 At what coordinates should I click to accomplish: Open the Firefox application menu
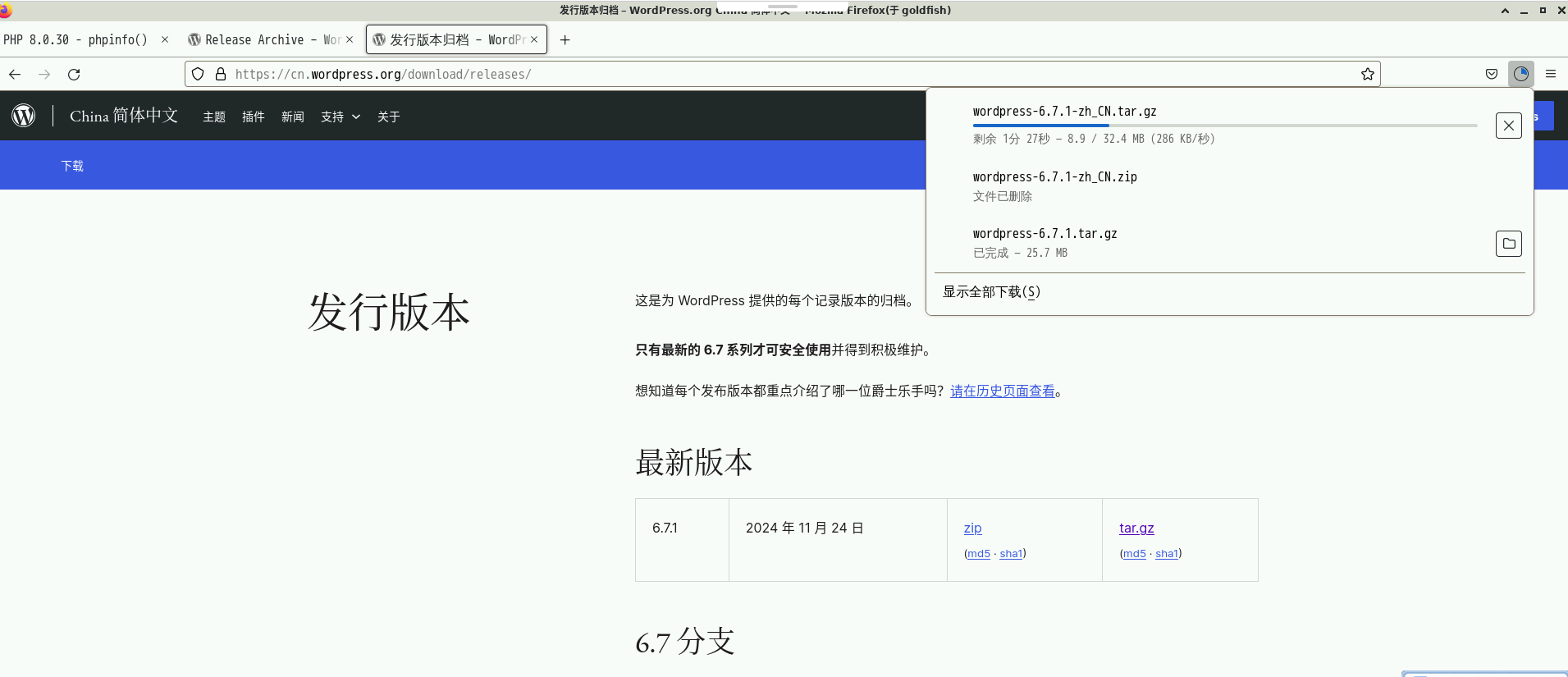tap(1551, 74)
